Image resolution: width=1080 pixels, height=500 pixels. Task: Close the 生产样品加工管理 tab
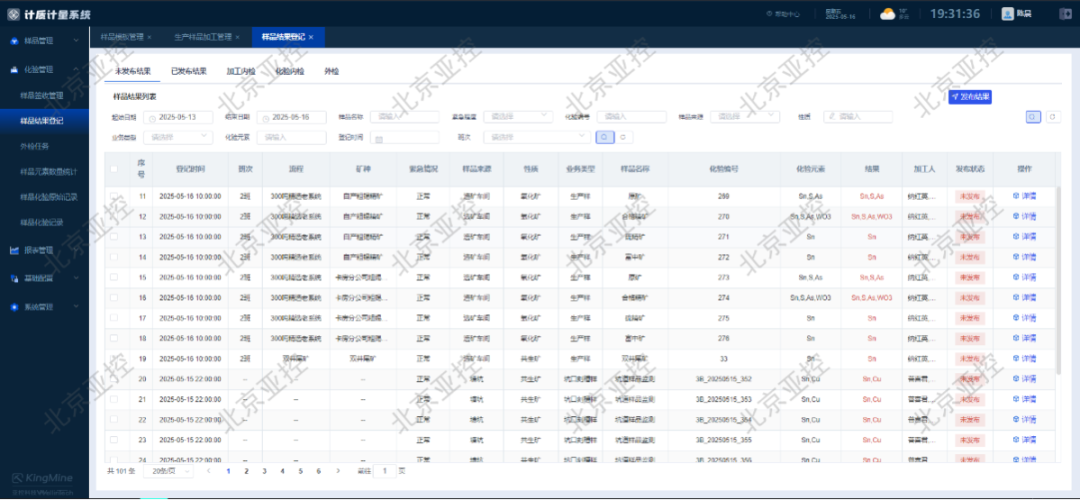[x=238, y=37]
